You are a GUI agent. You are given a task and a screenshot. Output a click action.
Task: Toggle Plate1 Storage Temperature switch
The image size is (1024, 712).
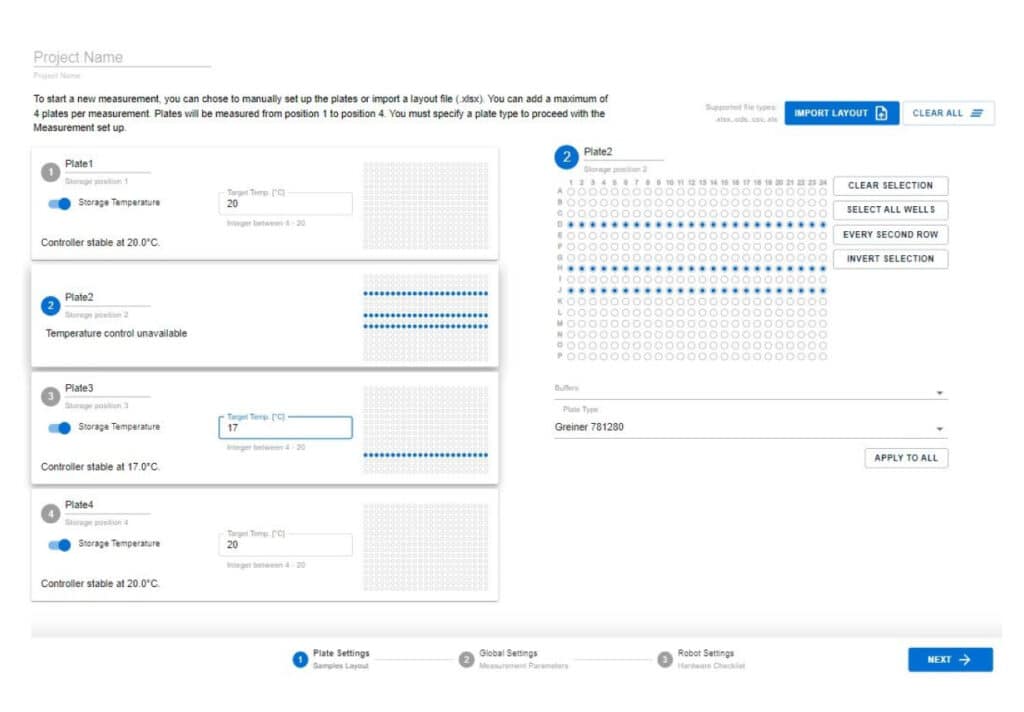pyautogui.click(x=60, y=203)
